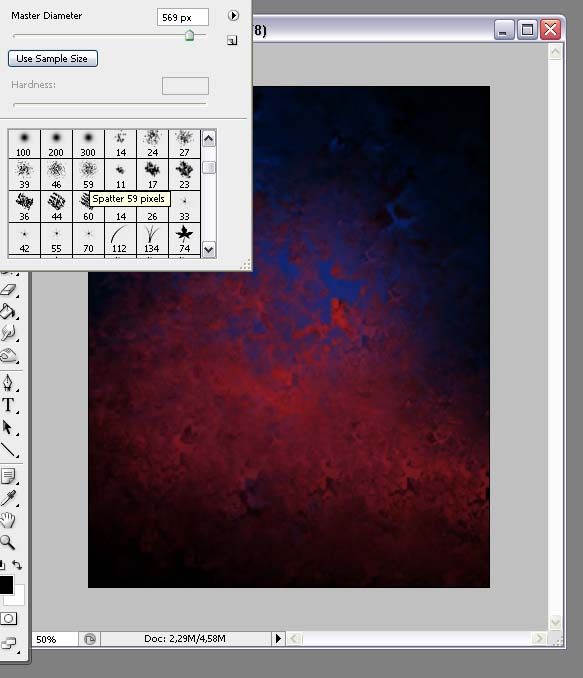Screen dimensions: 583x678
Task: Toggle Quick Mask mode
Action: coord(8,618)
